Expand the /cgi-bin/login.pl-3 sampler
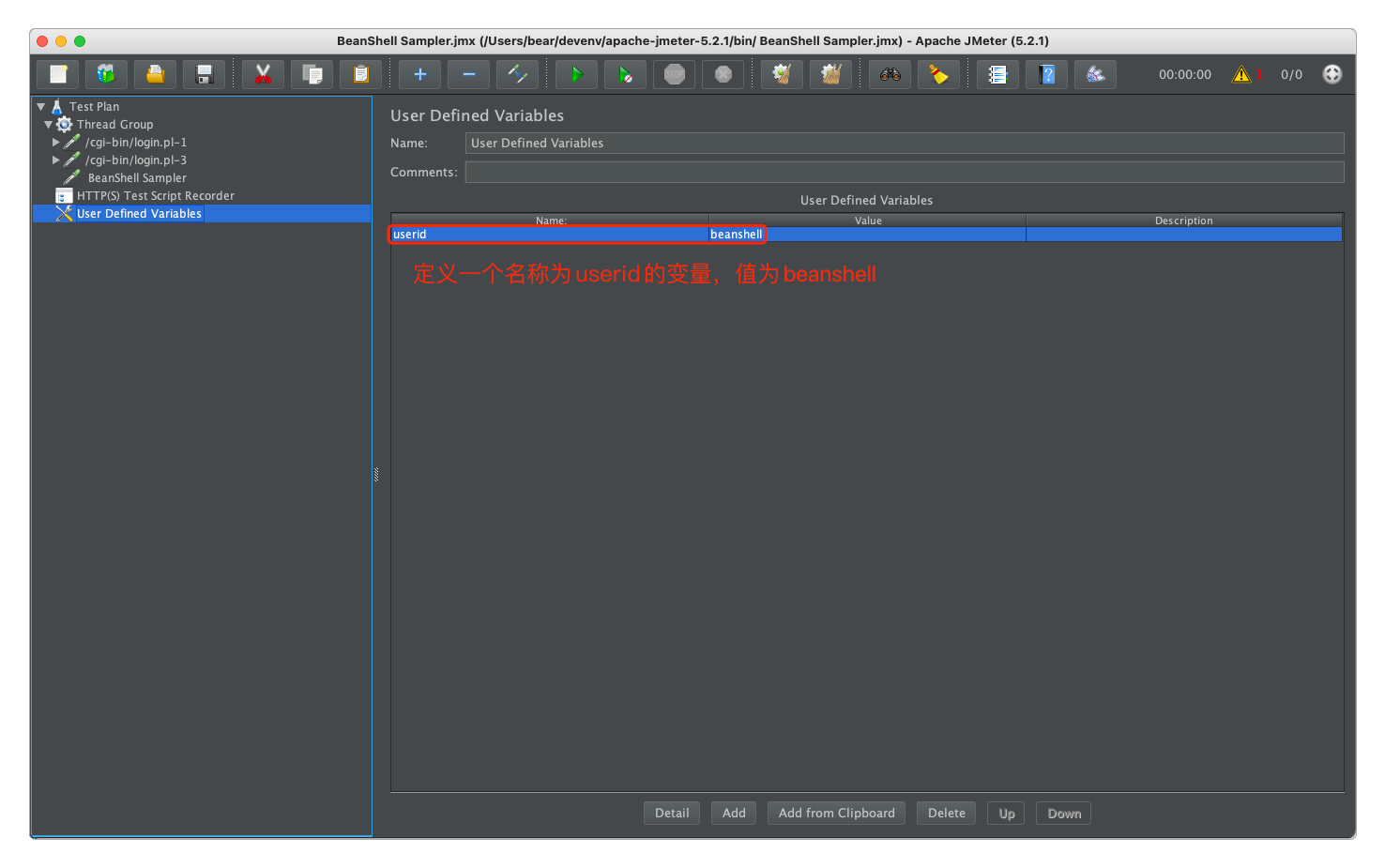 [56, 160]
